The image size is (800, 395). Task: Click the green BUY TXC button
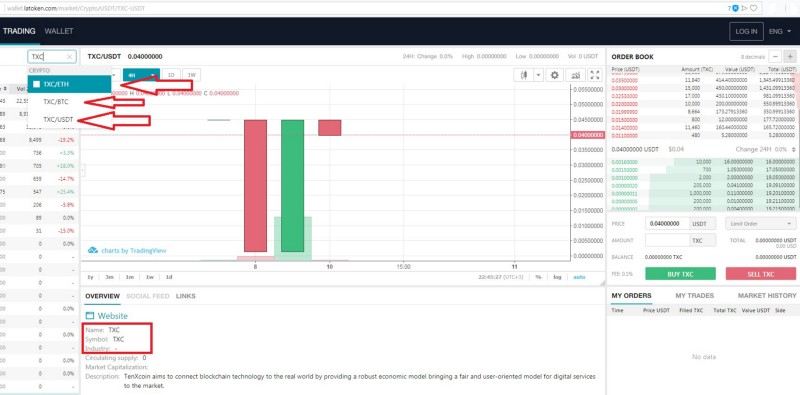680,274
